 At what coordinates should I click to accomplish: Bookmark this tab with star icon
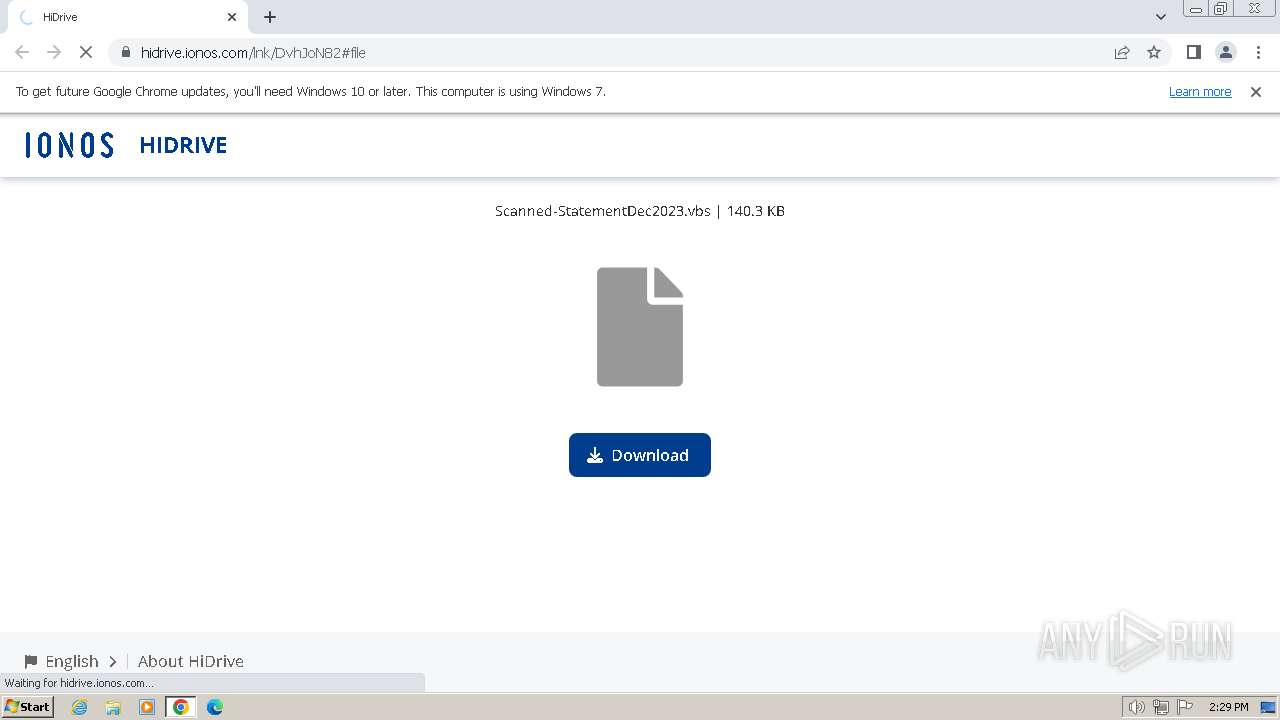tap(1154, 52)
